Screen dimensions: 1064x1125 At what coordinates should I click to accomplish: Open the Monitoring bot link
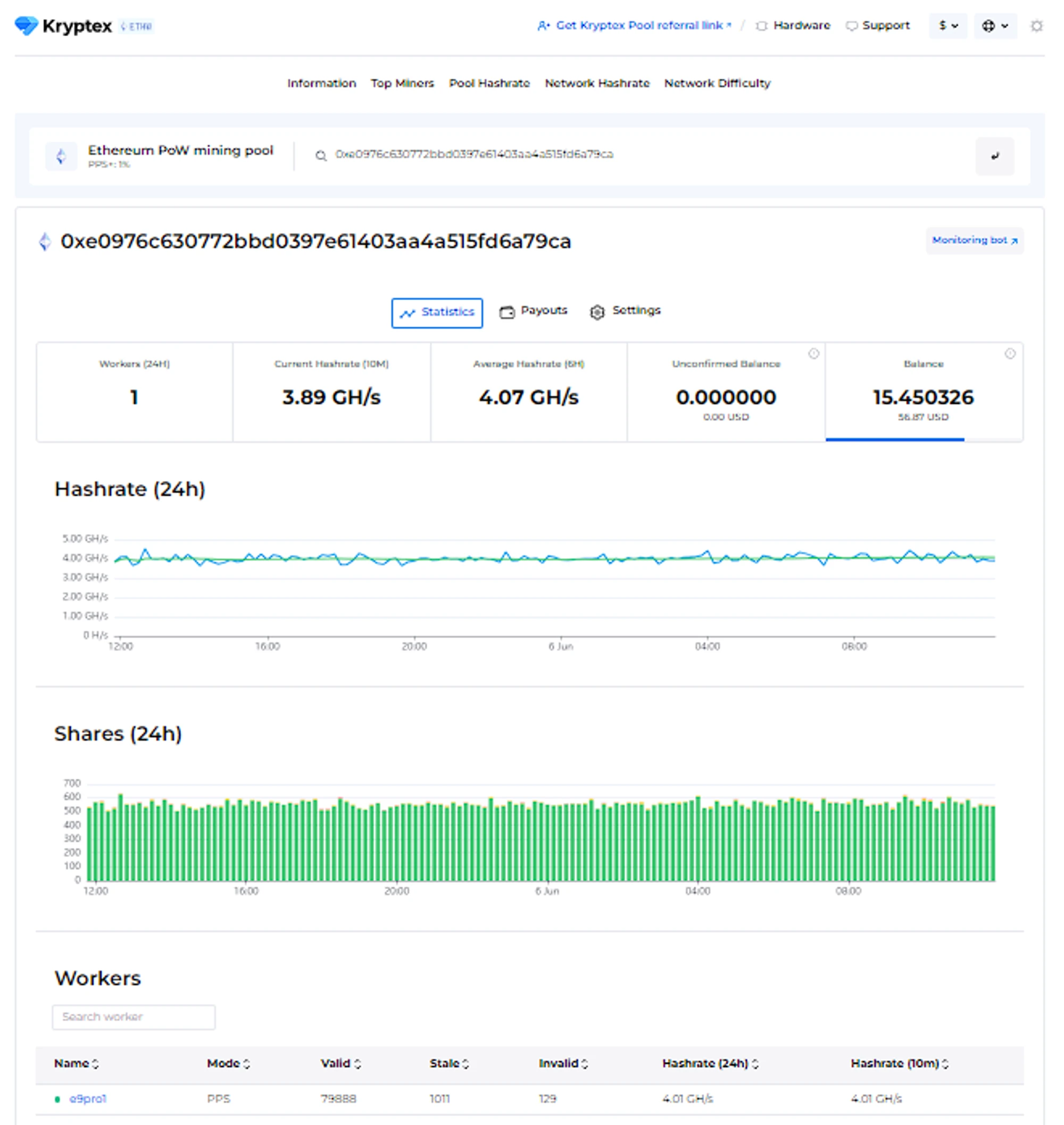coord(975,240)
